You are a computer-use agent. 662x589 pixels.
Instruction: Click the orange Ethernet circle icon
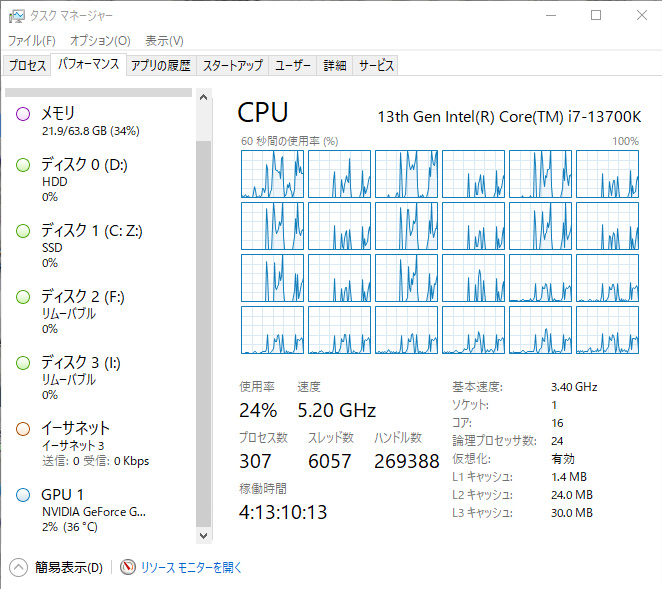coord(23,429)
